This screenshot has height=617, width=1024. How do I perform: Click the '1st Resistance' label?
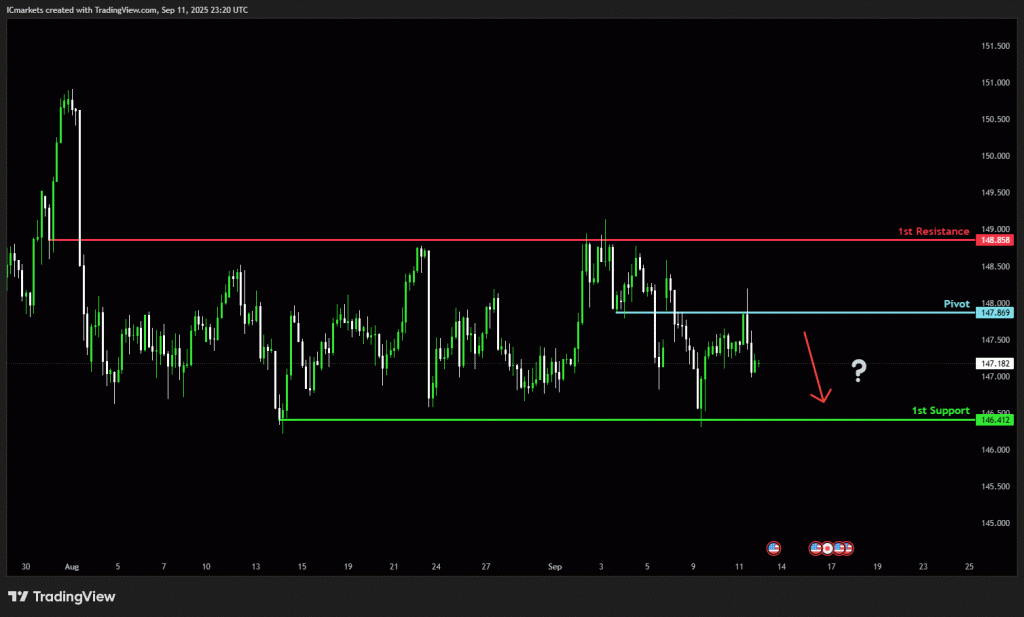[933, 231]
